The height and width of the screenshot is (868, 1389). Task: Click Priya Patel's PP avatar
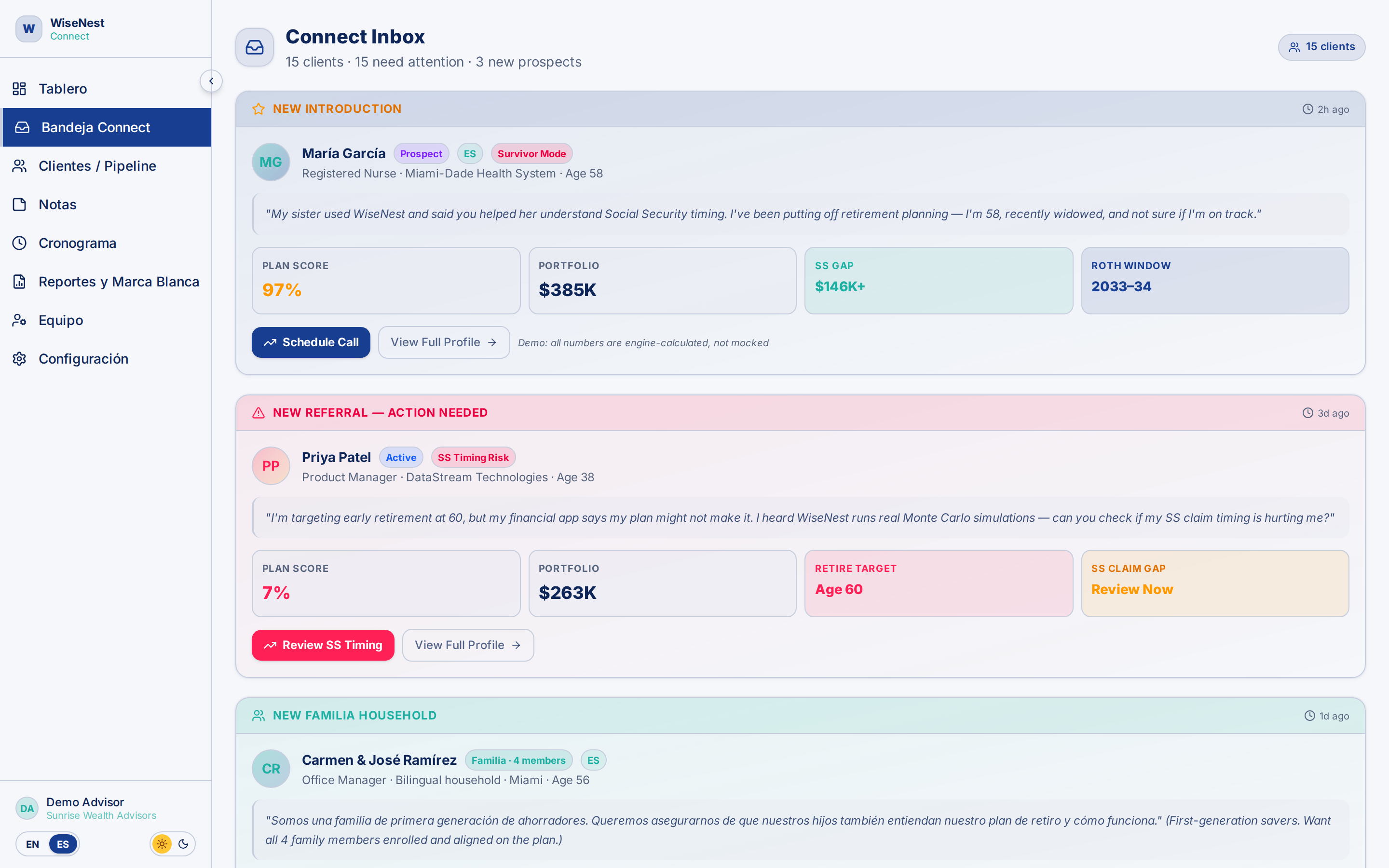coord(271,465)
